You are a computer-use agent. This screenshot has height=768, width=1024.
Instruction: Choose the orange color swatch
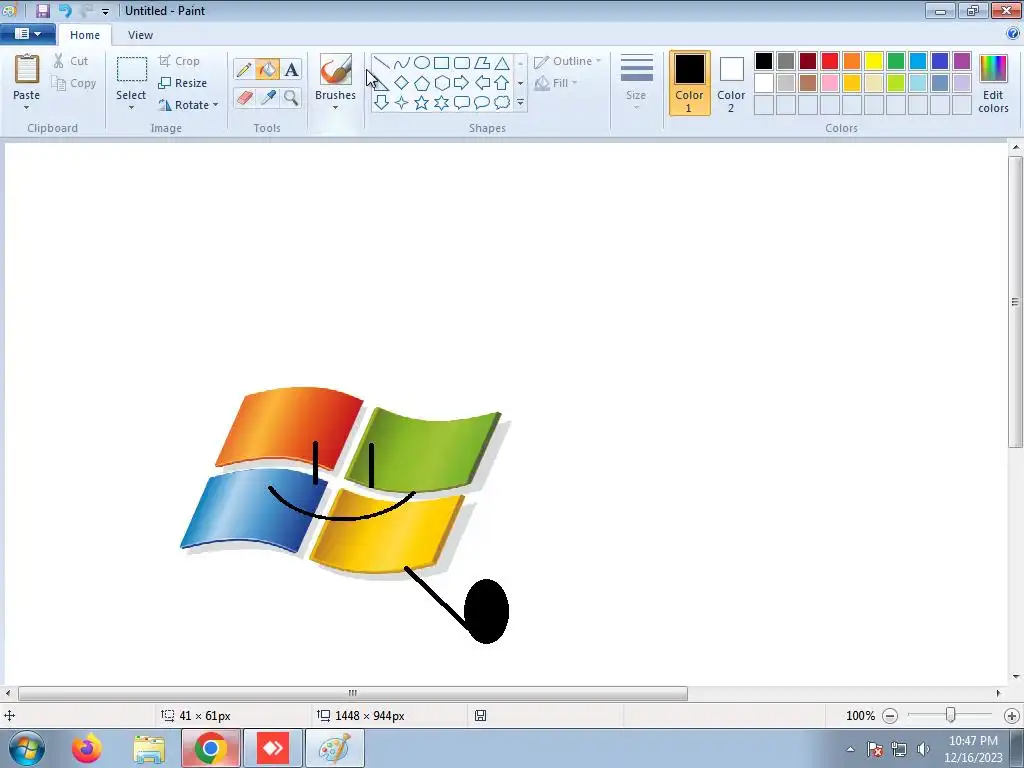(x=852, y=61)
